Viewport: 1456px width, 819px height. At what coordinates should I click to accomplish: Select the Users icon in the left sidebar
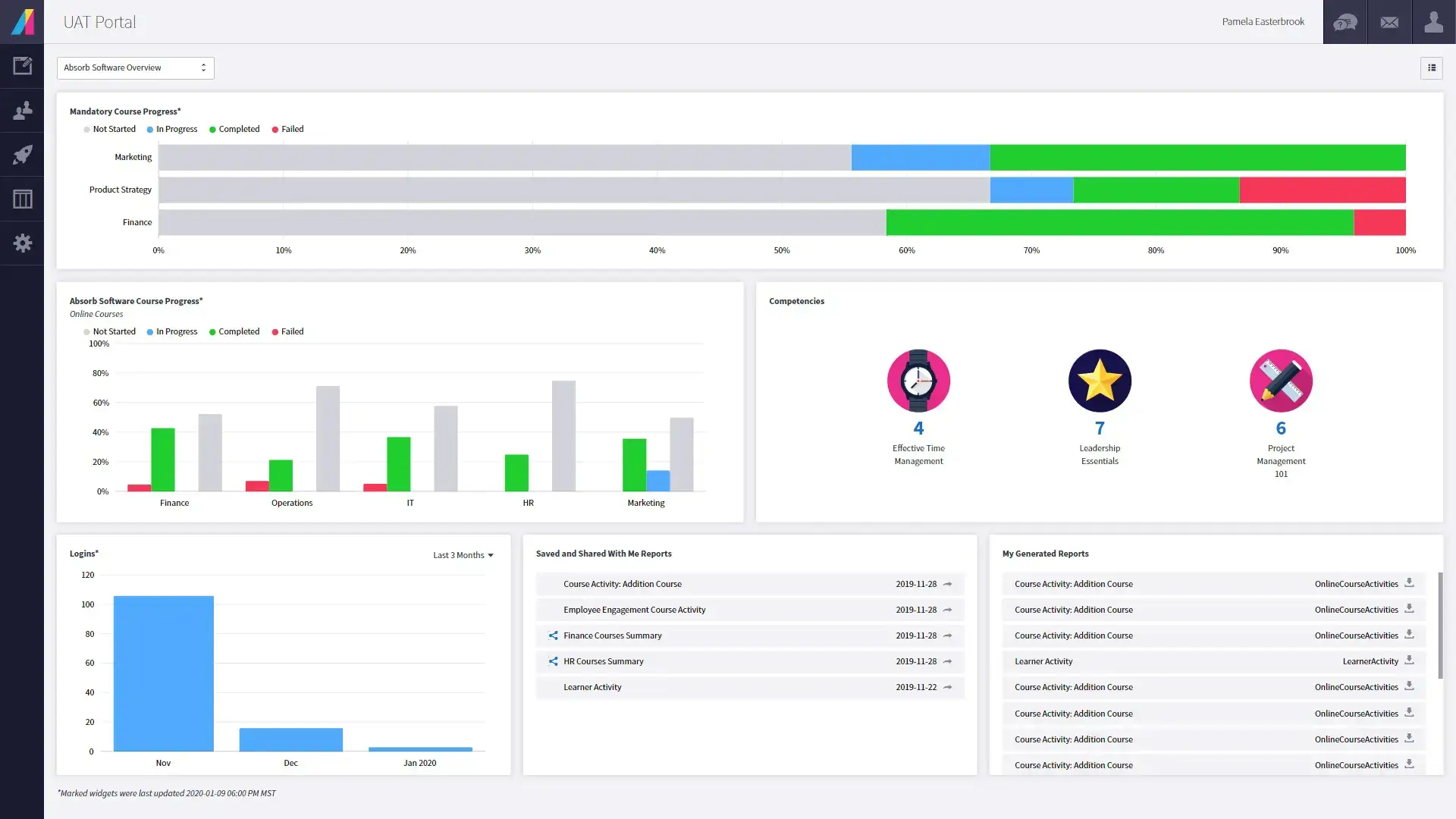point(22,111)
